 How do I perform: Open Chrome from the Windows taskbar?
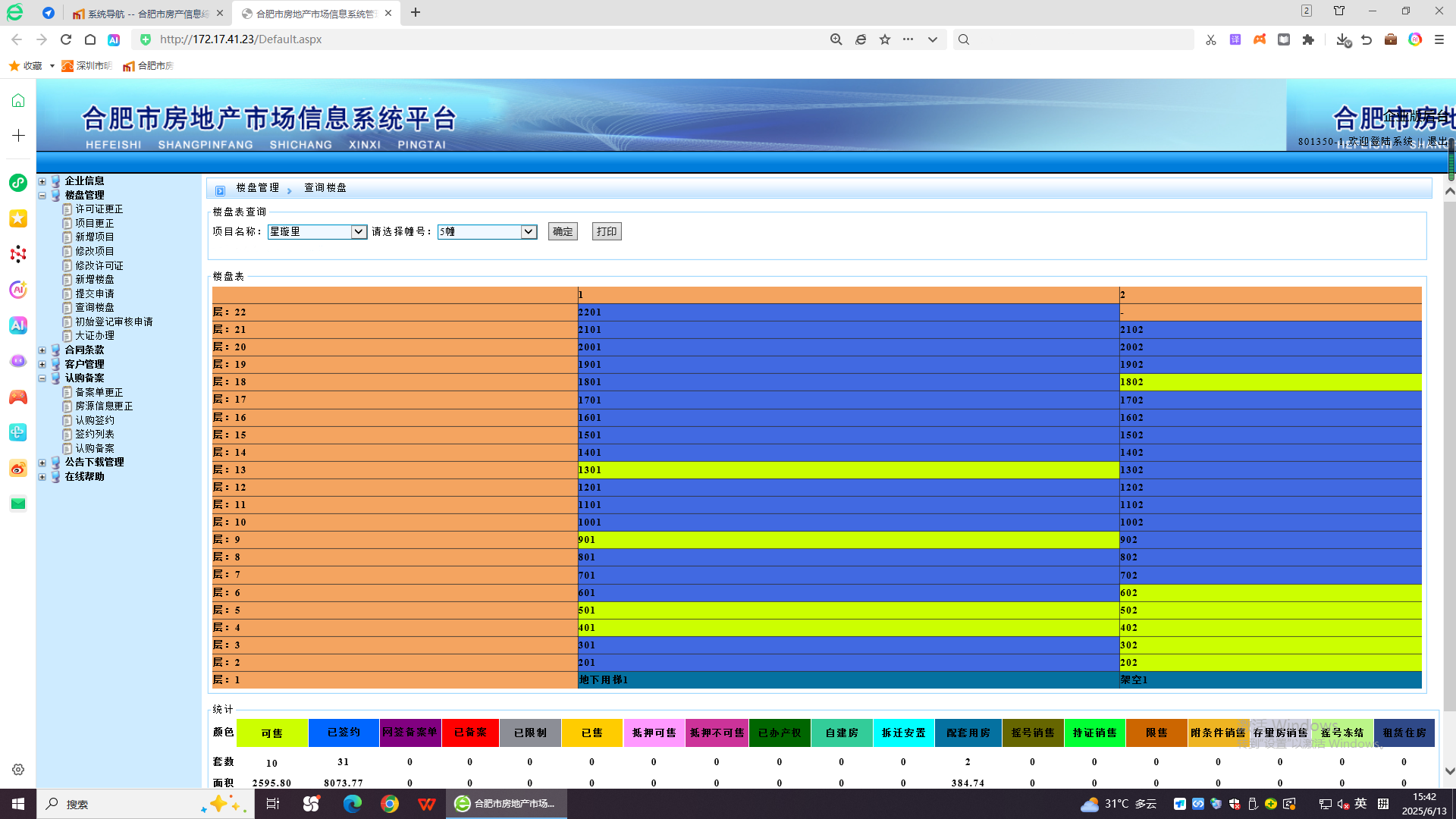coord(390,804)
